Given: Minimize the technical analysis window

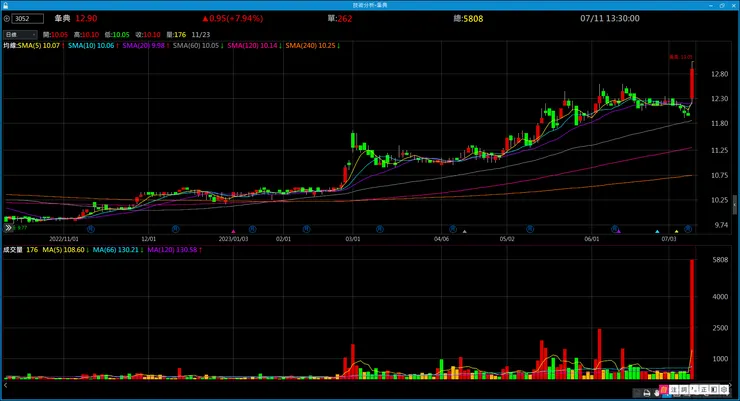Looking at the screenshot, I should tap(711, 5).
